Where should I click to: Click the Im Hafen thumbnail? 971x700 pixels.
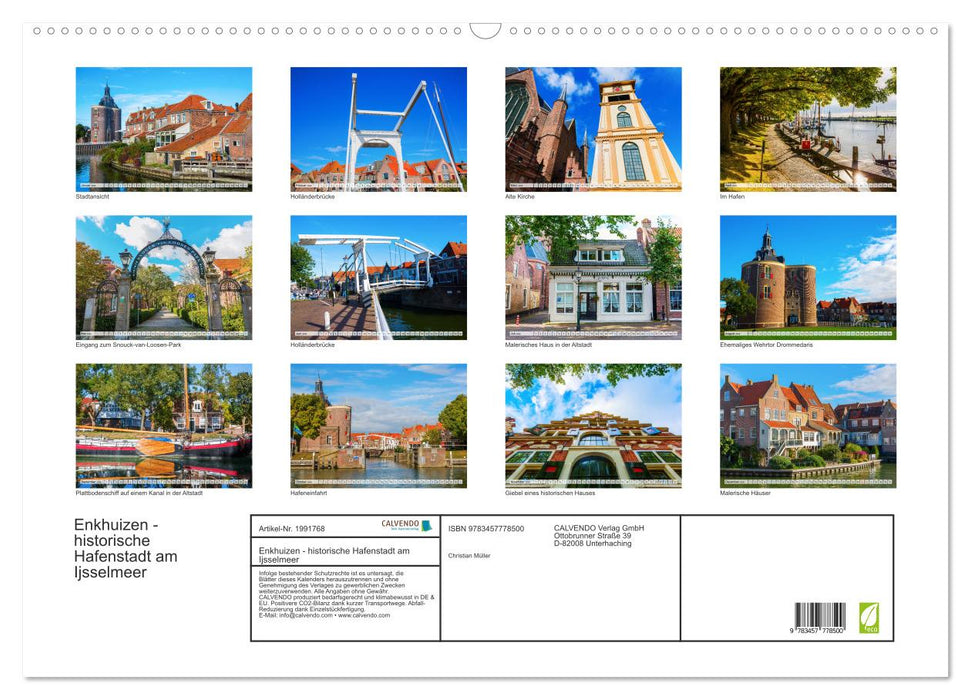click(x=809, y=128)
